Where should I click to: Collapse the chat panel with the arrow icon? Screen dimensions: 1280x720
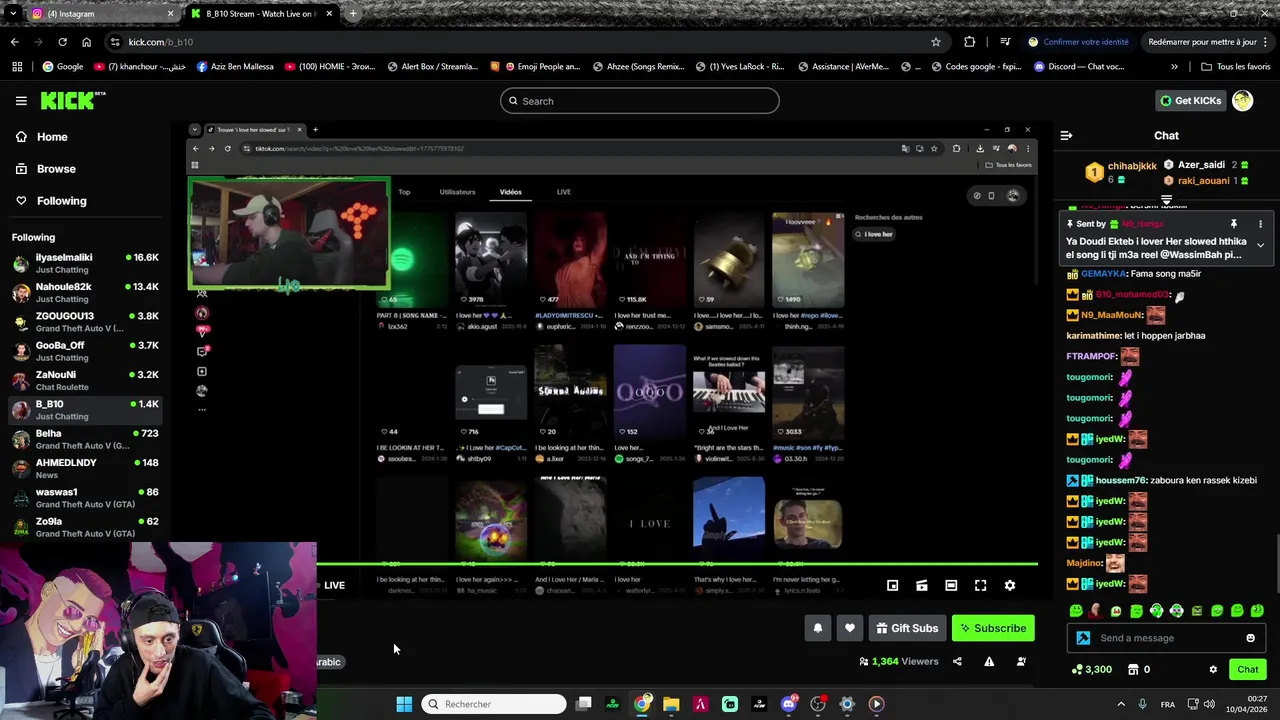click(1066, 136)
